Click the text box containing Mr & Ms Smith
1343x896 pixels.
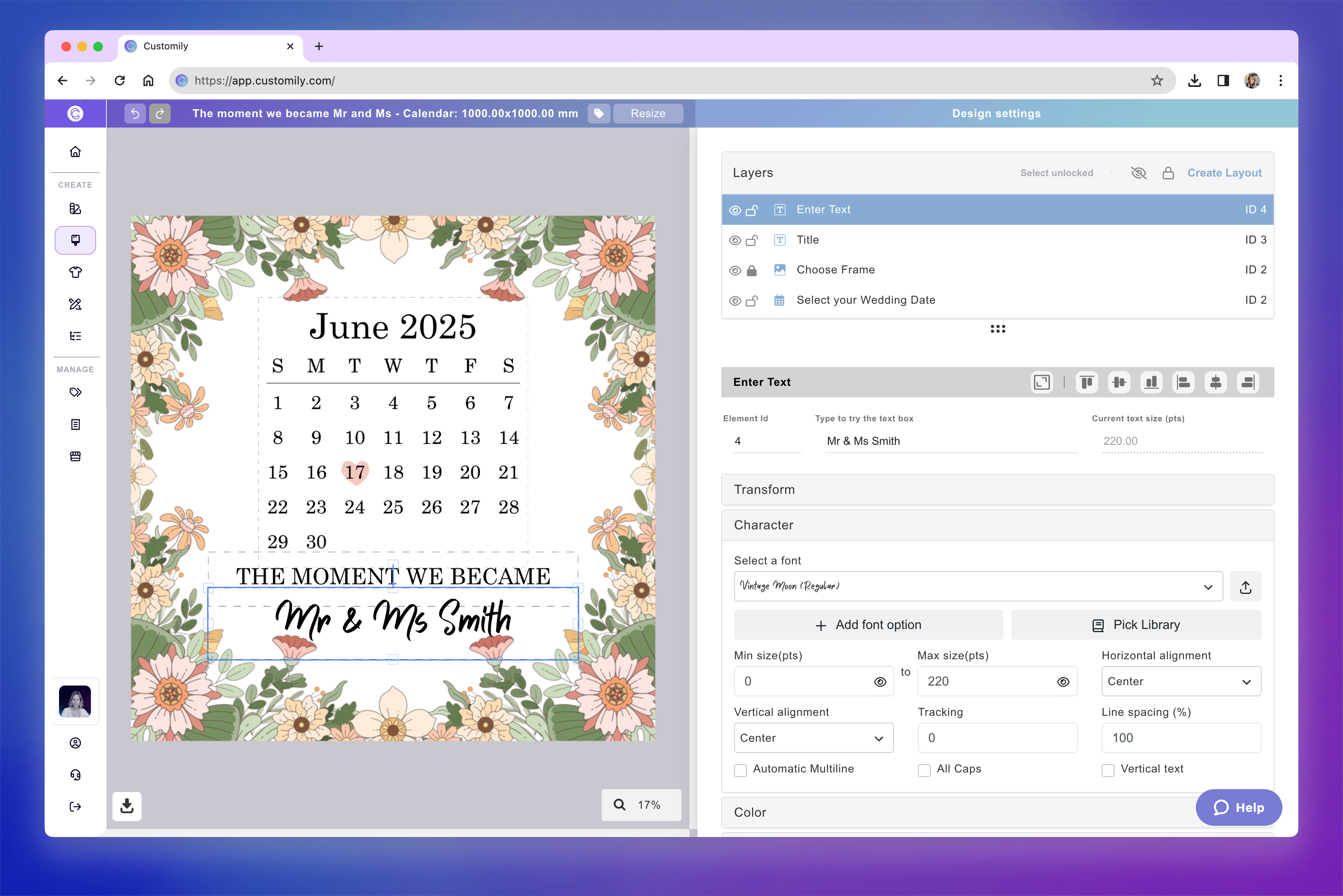(x=951, y=441)
